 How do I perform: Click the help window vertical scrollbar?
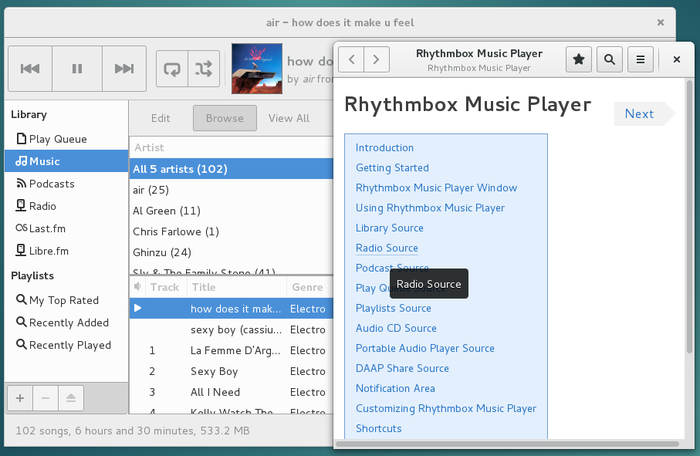(689, 216)
